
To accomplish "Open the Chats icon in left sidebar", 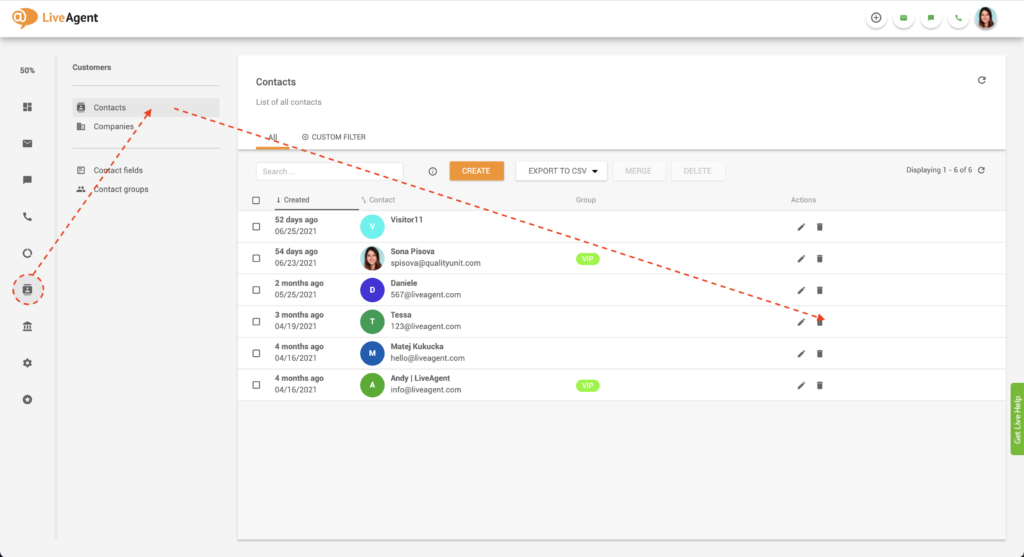I will point(28,180).
